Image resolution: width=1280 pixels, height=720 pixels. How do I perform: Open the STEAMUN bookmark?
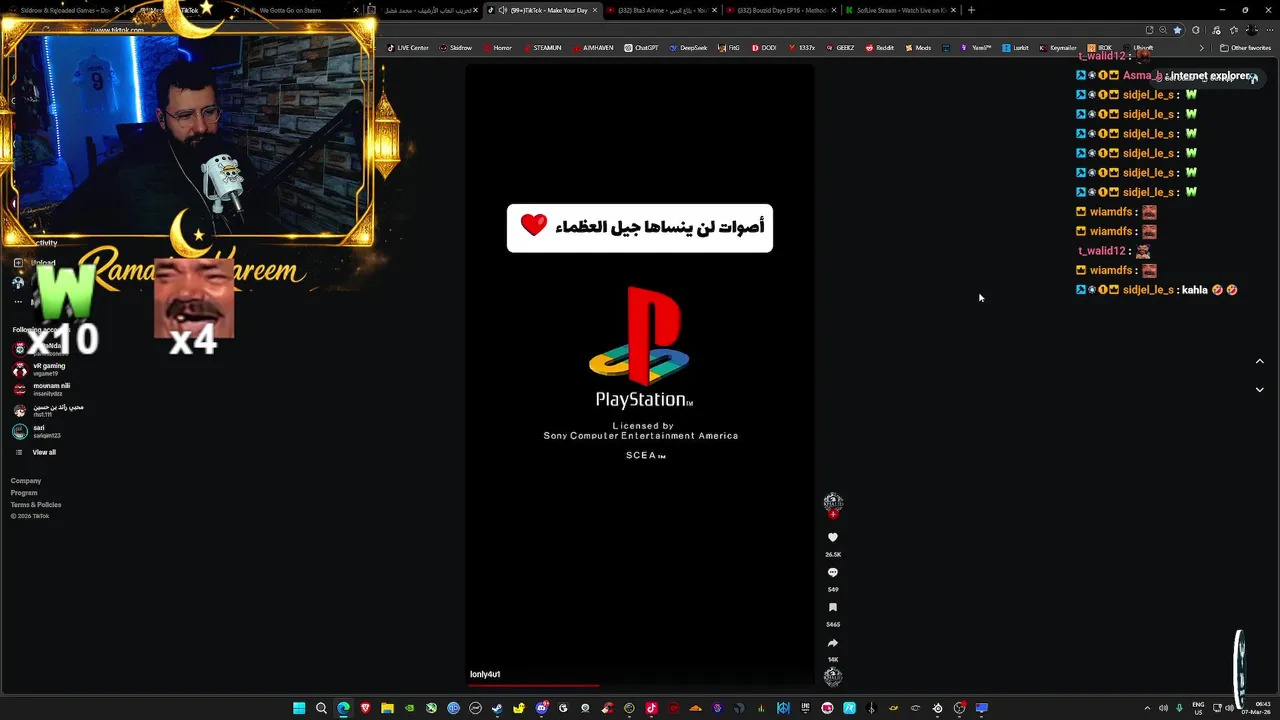tap(542, 48)
